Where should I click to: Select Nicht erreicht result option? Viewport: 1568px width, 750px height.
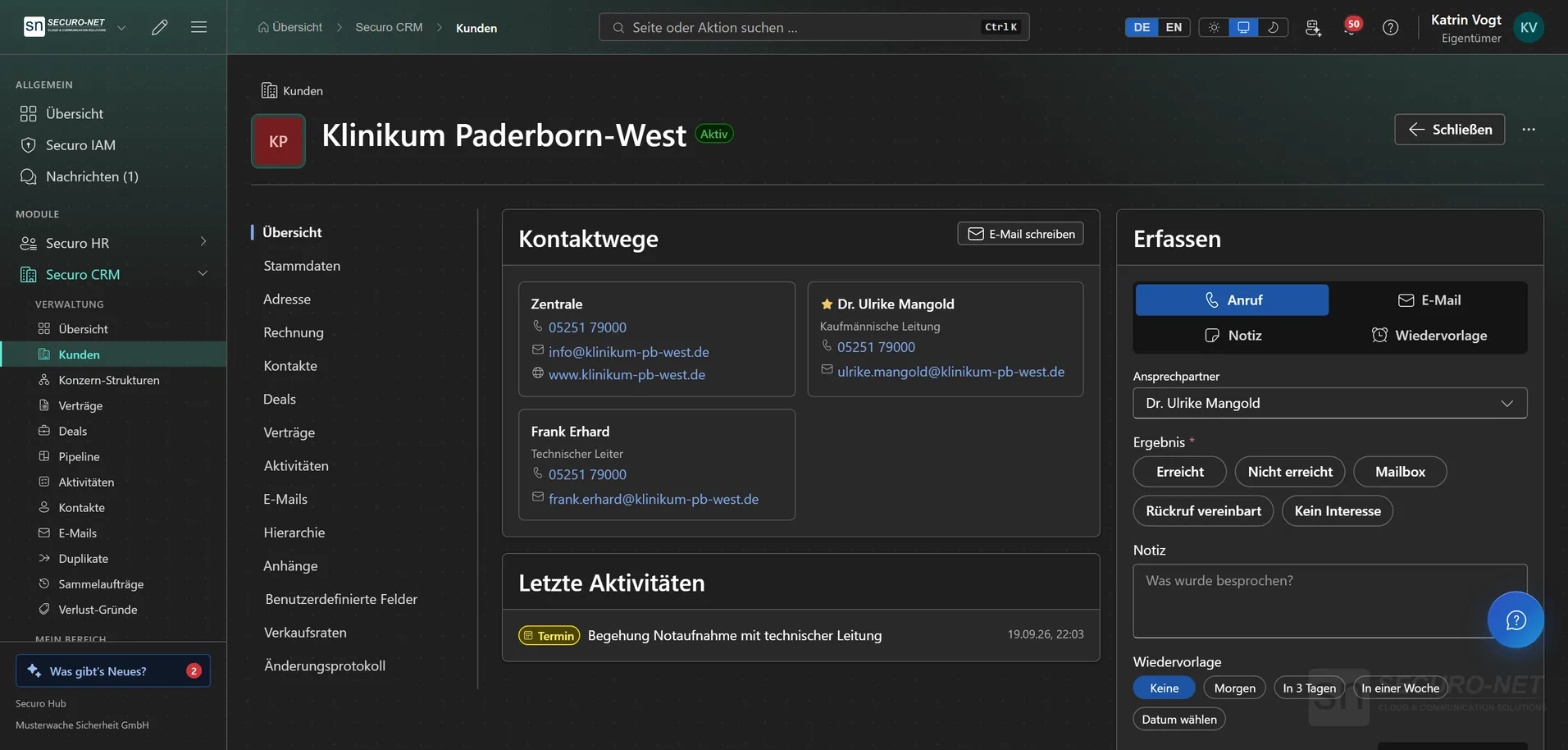pos(1290,472)
